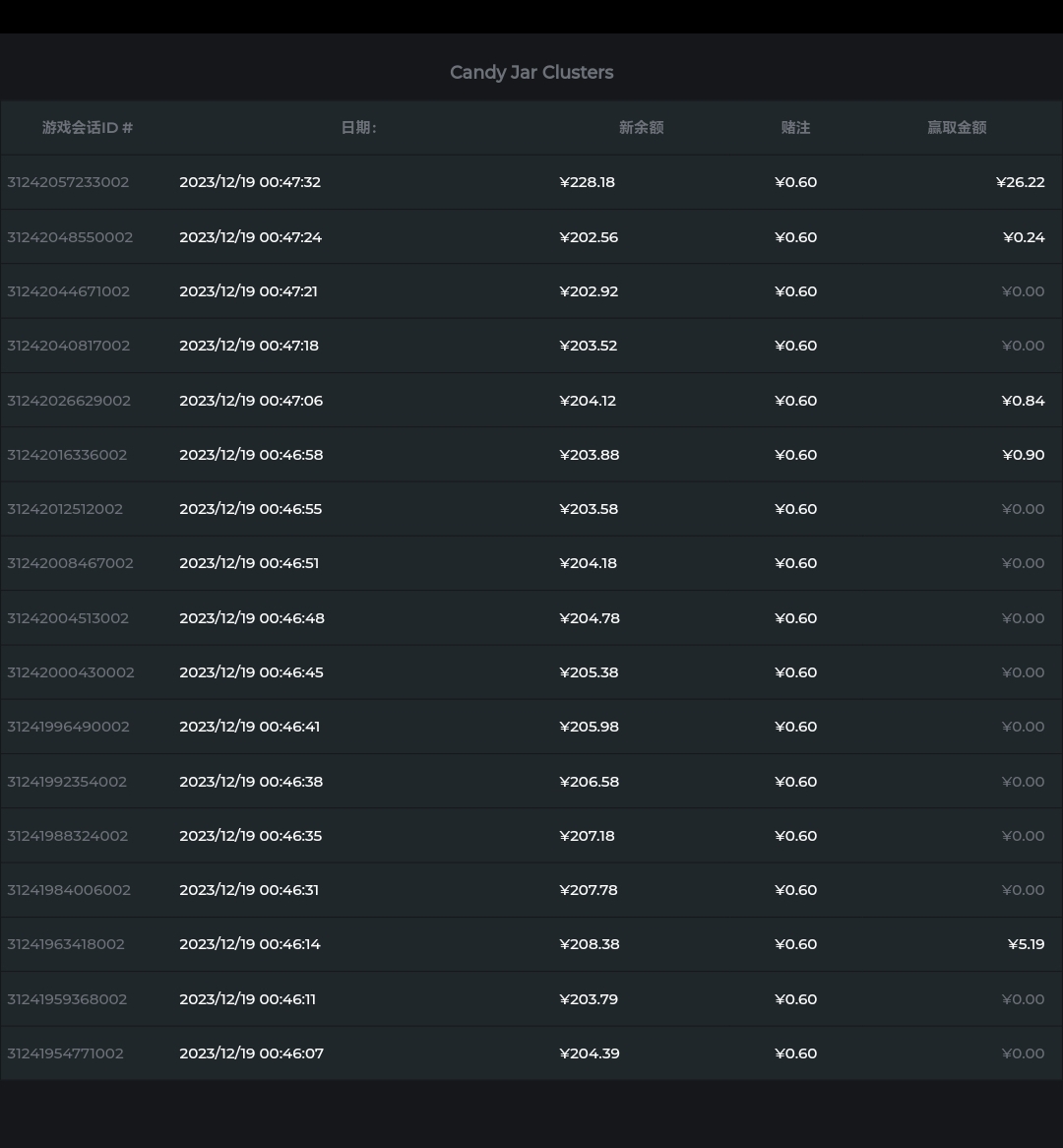Click the 新余额 column header

pos(642,127)
